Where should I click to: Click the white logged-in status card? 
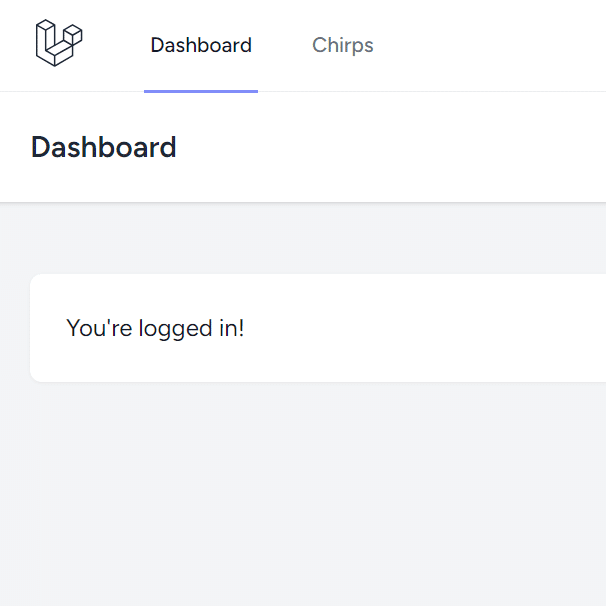318,328
